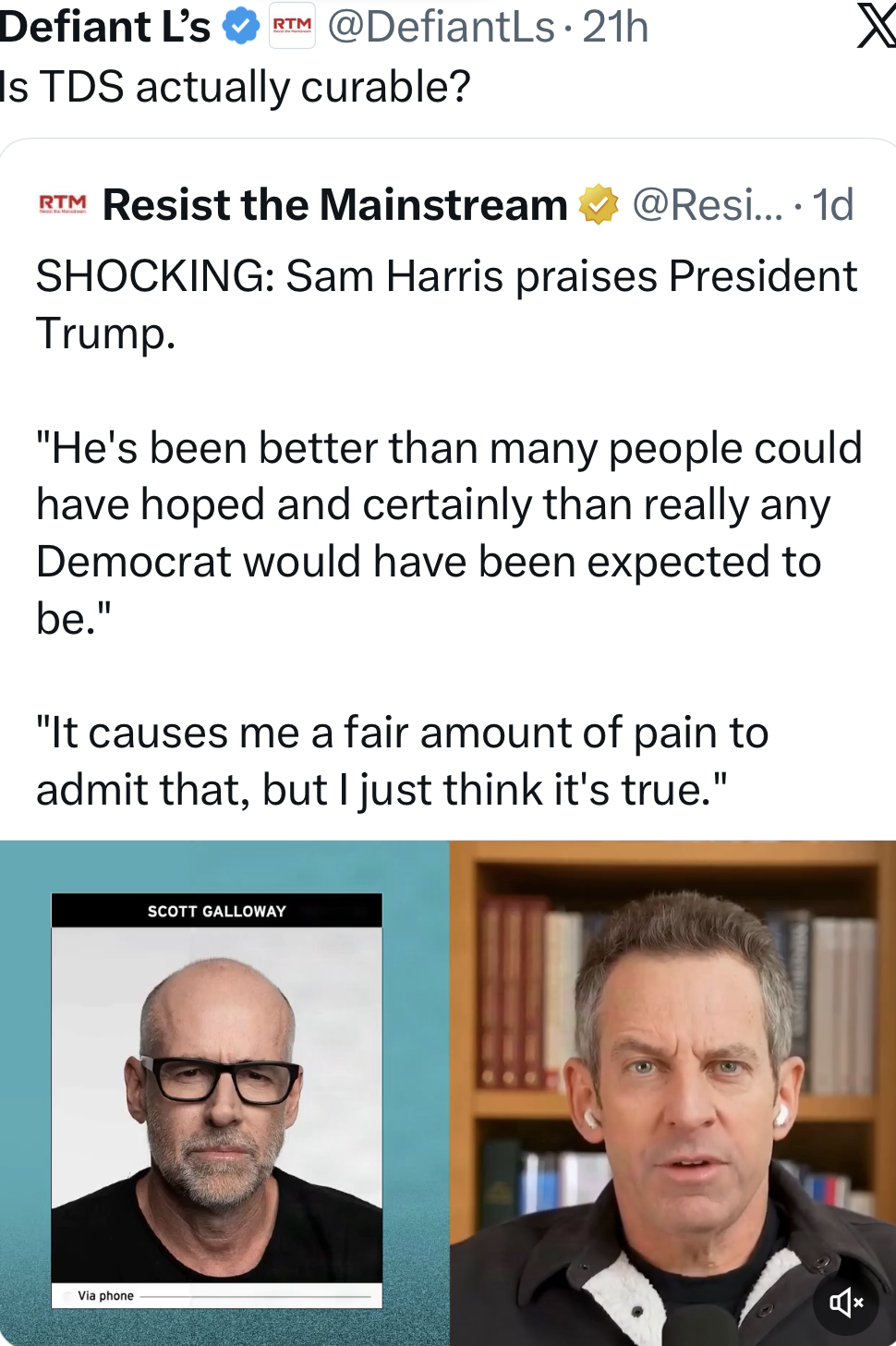Click the 21h post timestamp
This screenshot has width=896, height=1346.
[x=615, y=27]
